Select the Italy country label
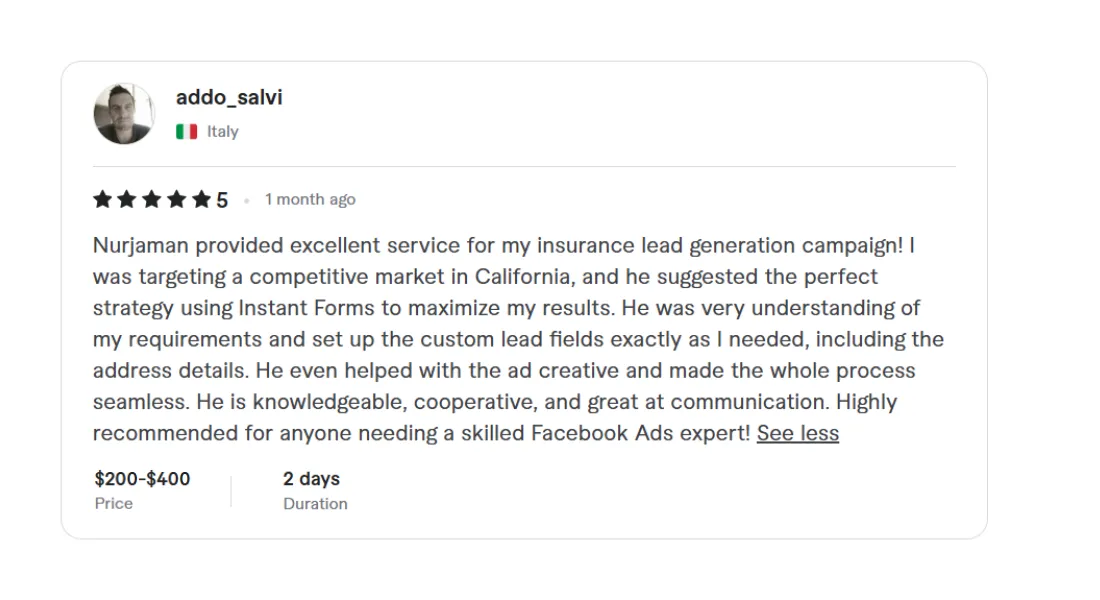 click(x=223, y=131)
